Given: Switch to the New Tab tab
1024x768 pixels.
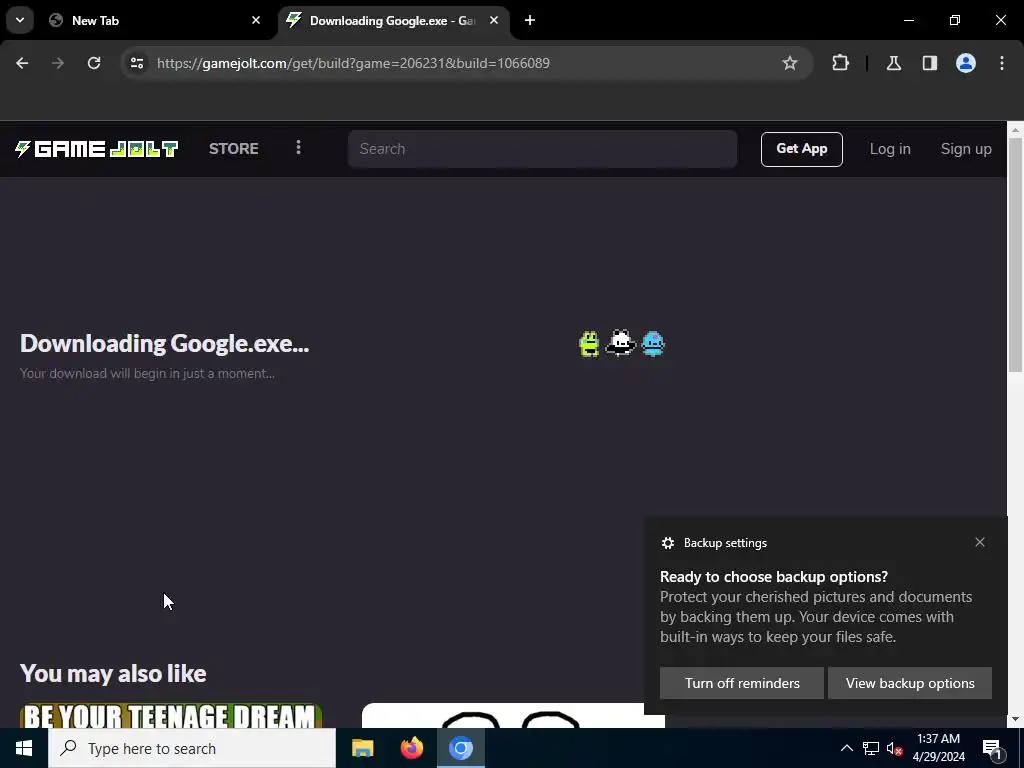Looking at the screenshot, I should tap(153, 21).
